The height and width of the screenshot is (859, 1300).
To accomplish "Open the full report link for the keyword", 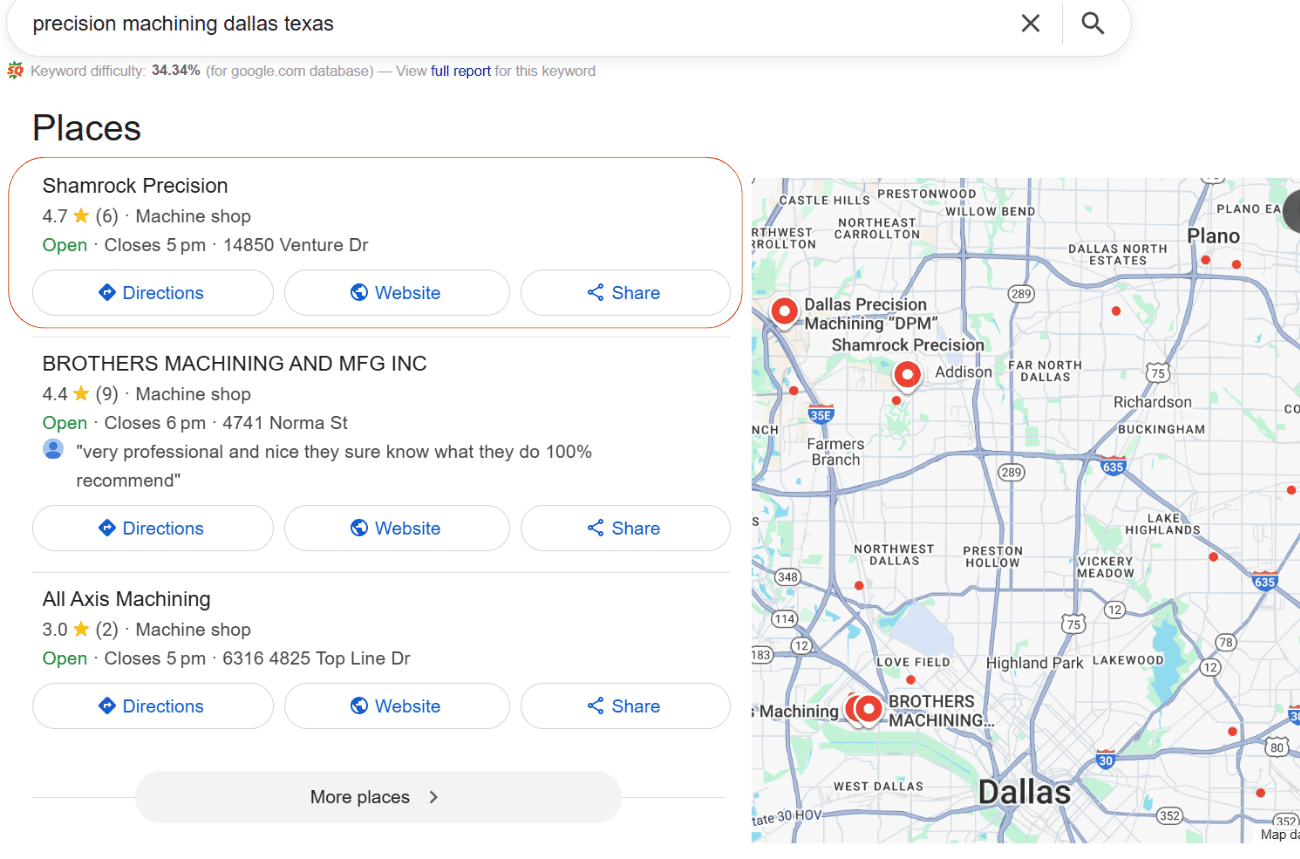I will [461, 71].
